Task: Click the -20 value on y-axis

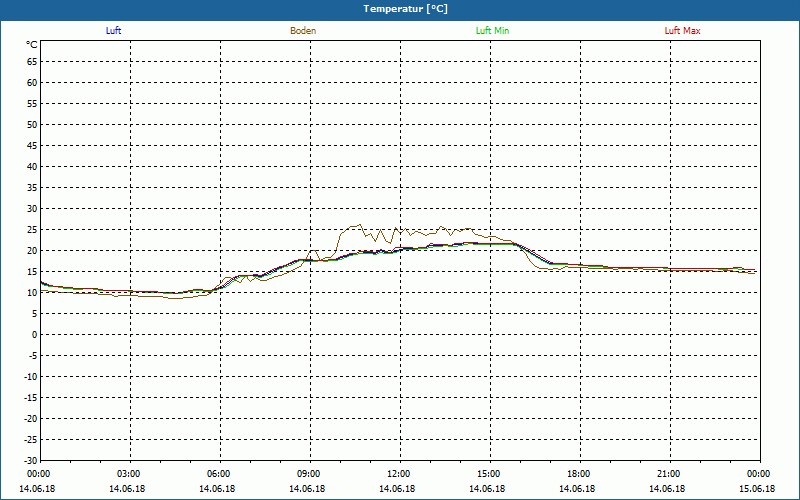Action: click(x=31, y=418)
